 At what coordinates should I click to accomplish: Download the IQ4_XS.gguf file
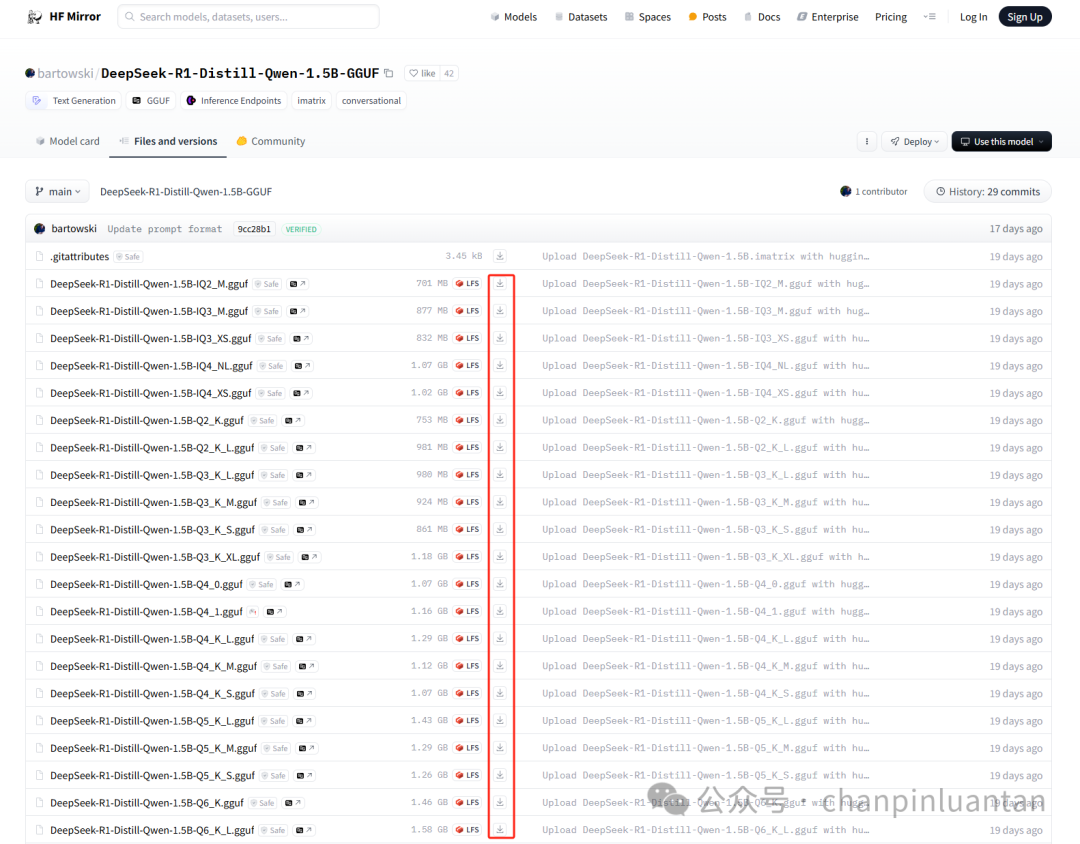[500, 393]
